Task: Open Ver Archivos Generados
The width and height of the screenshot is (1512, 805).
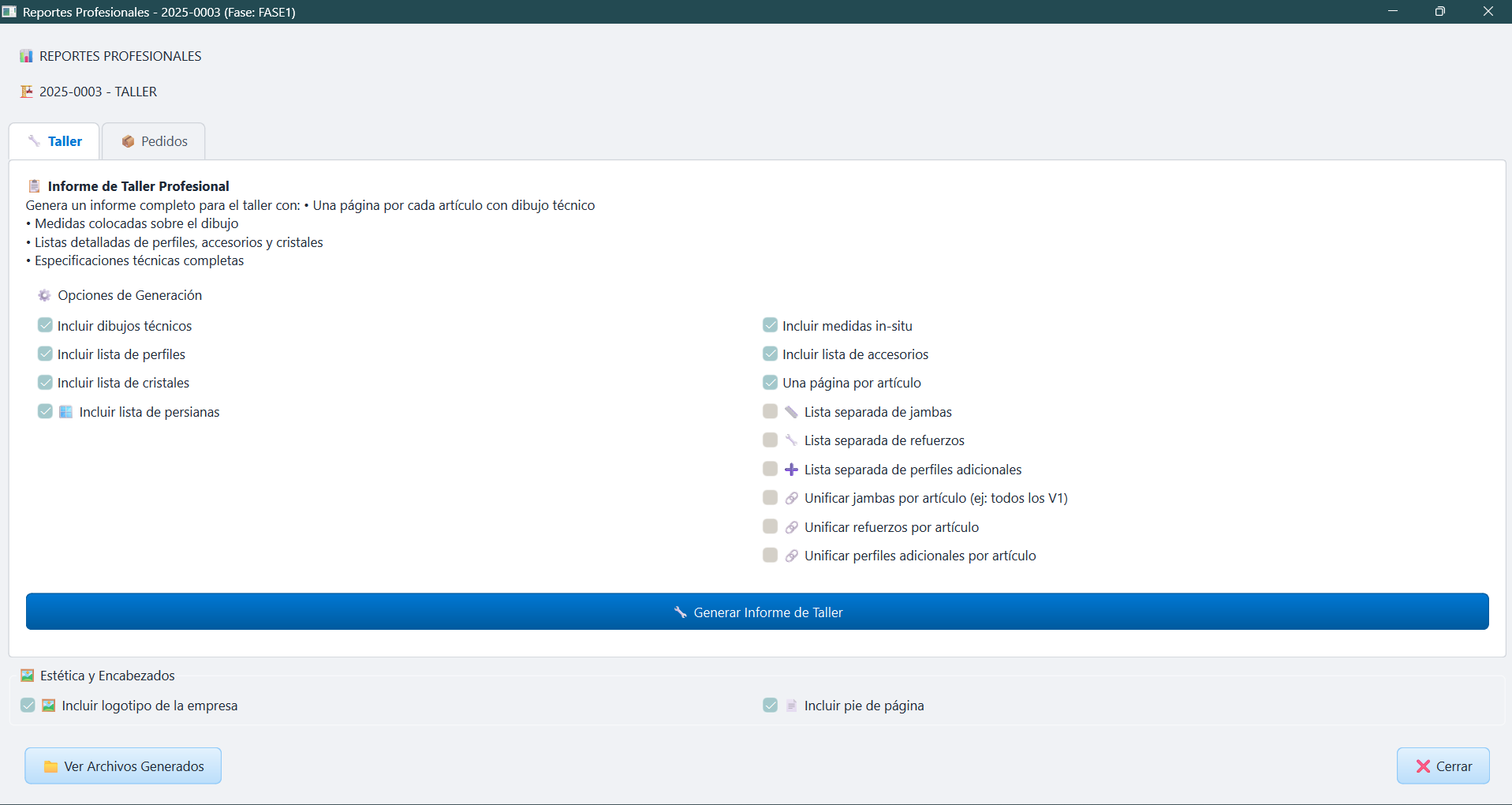Action: (x=123, y=766)
